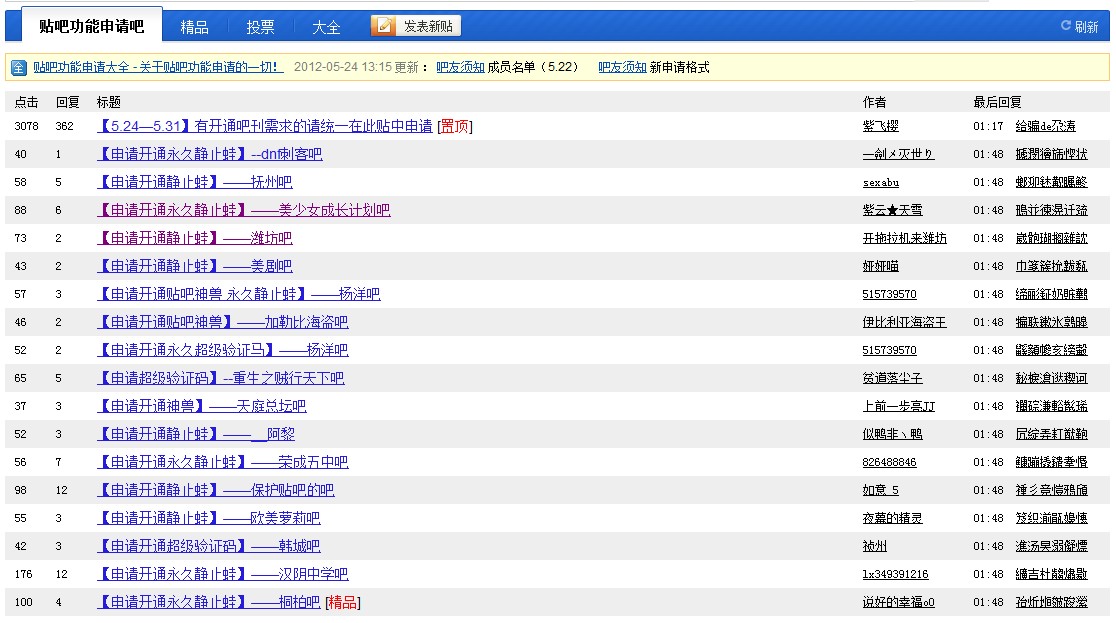This screenshot has height=623, width=1116.
Task: View author 一剑メ灭世り profile
Action: (x=898, y=154)
